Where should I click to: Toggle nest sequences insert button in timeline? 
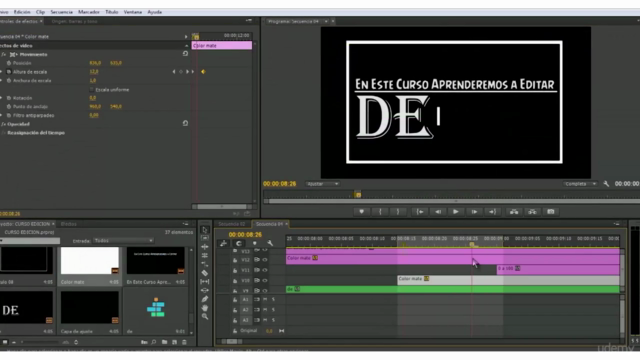pyautogui.click(x=223, y=243)
